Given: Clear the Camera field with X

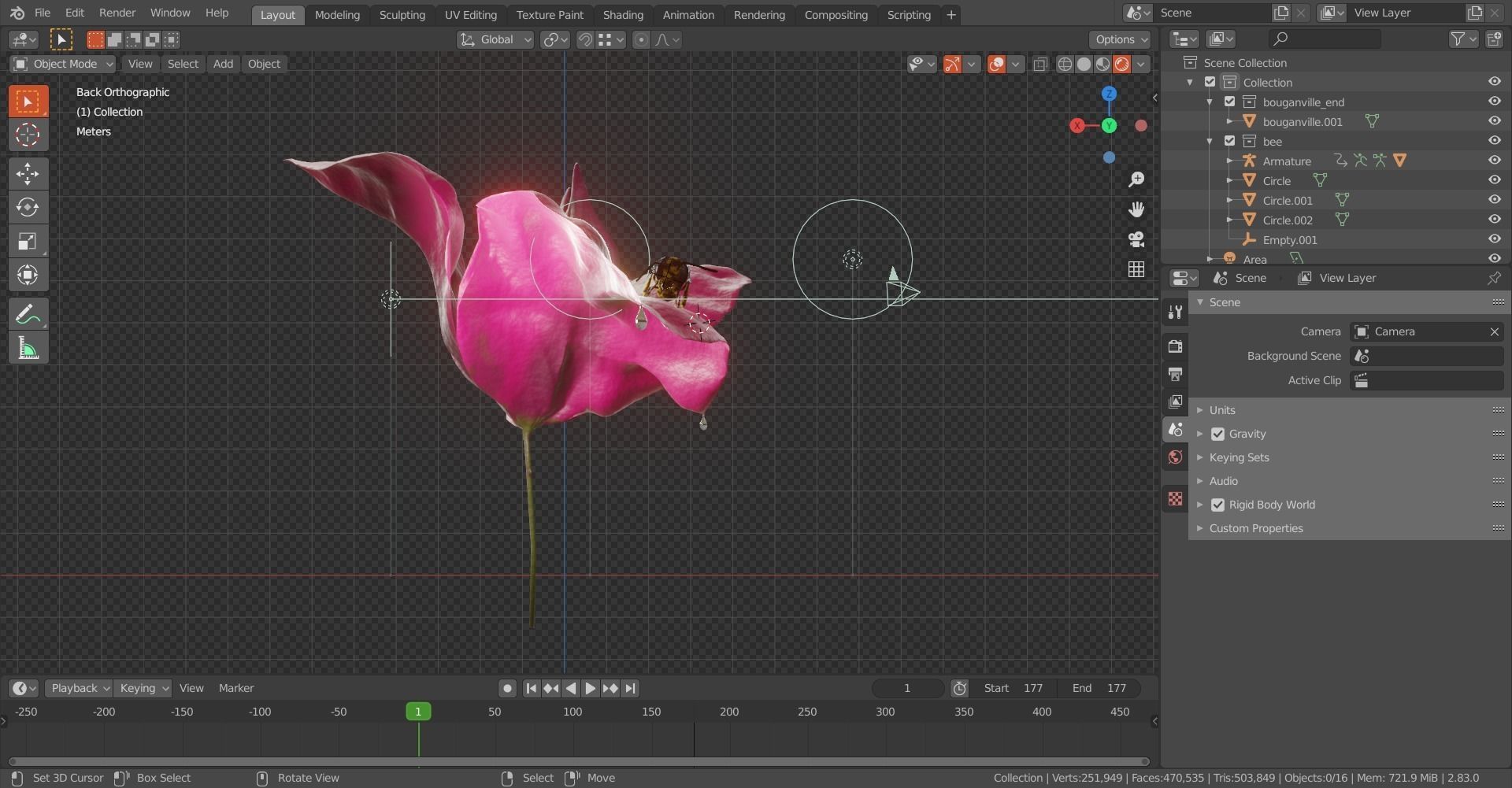Looking at the screenshot, I should [x=1494, y=331].
